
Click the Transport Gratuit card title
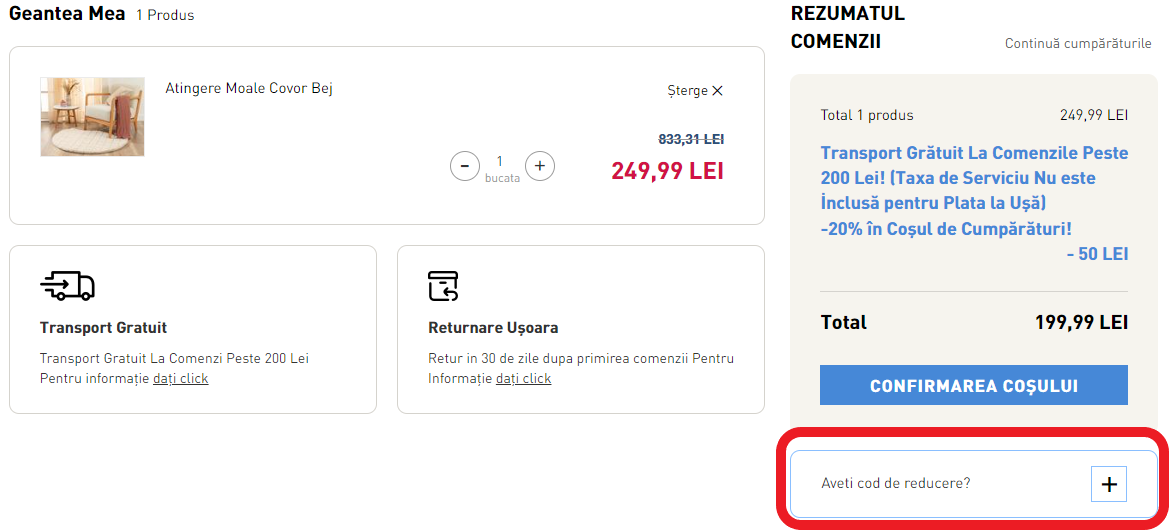(103, 328)
